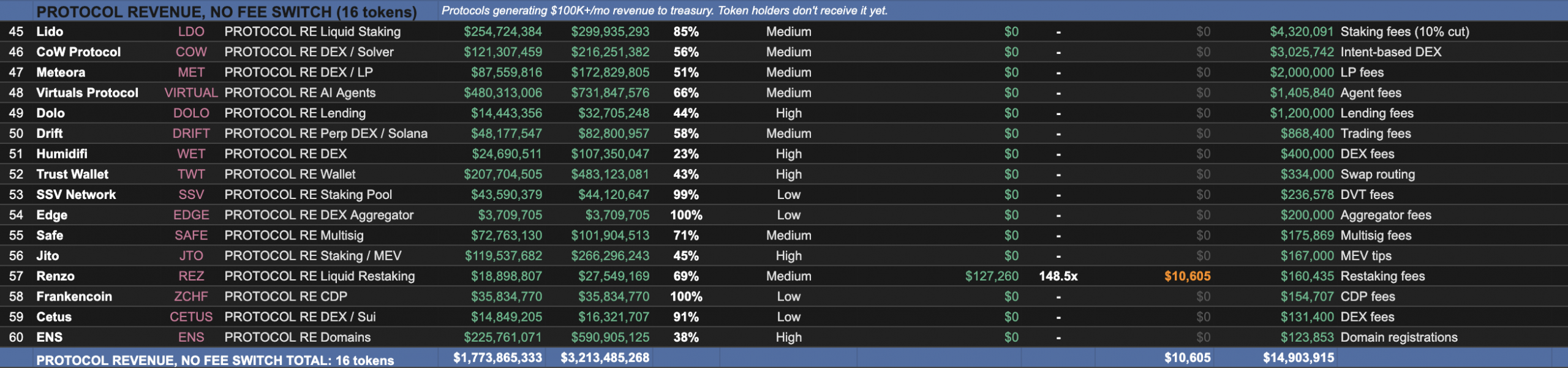The width and height of the screenshot is (1568, 368).
Task: Select the 'NO FEE SWITCH TOTAL: 16 tokens' footer cell
Action: click(215, 360)
